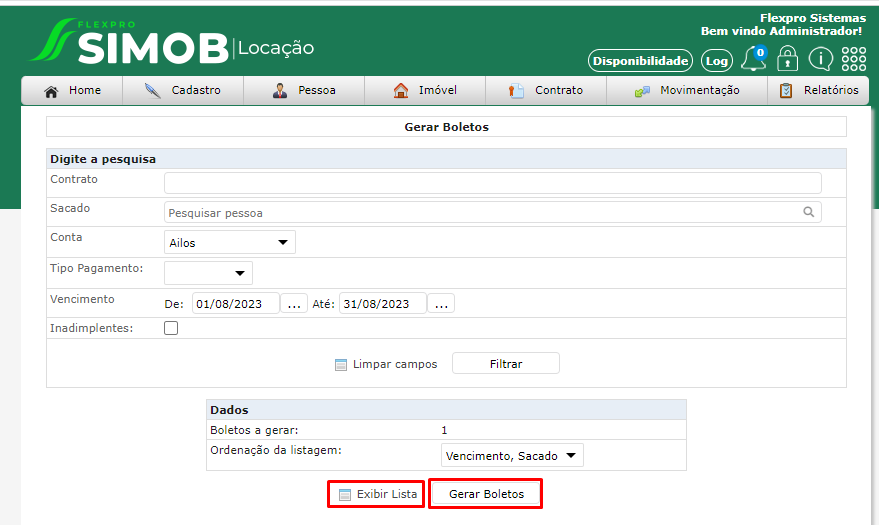Click the Gerar Boletos button
Image resolution: width=879 pixels, height=525 pixels.
tap(486, 494)
